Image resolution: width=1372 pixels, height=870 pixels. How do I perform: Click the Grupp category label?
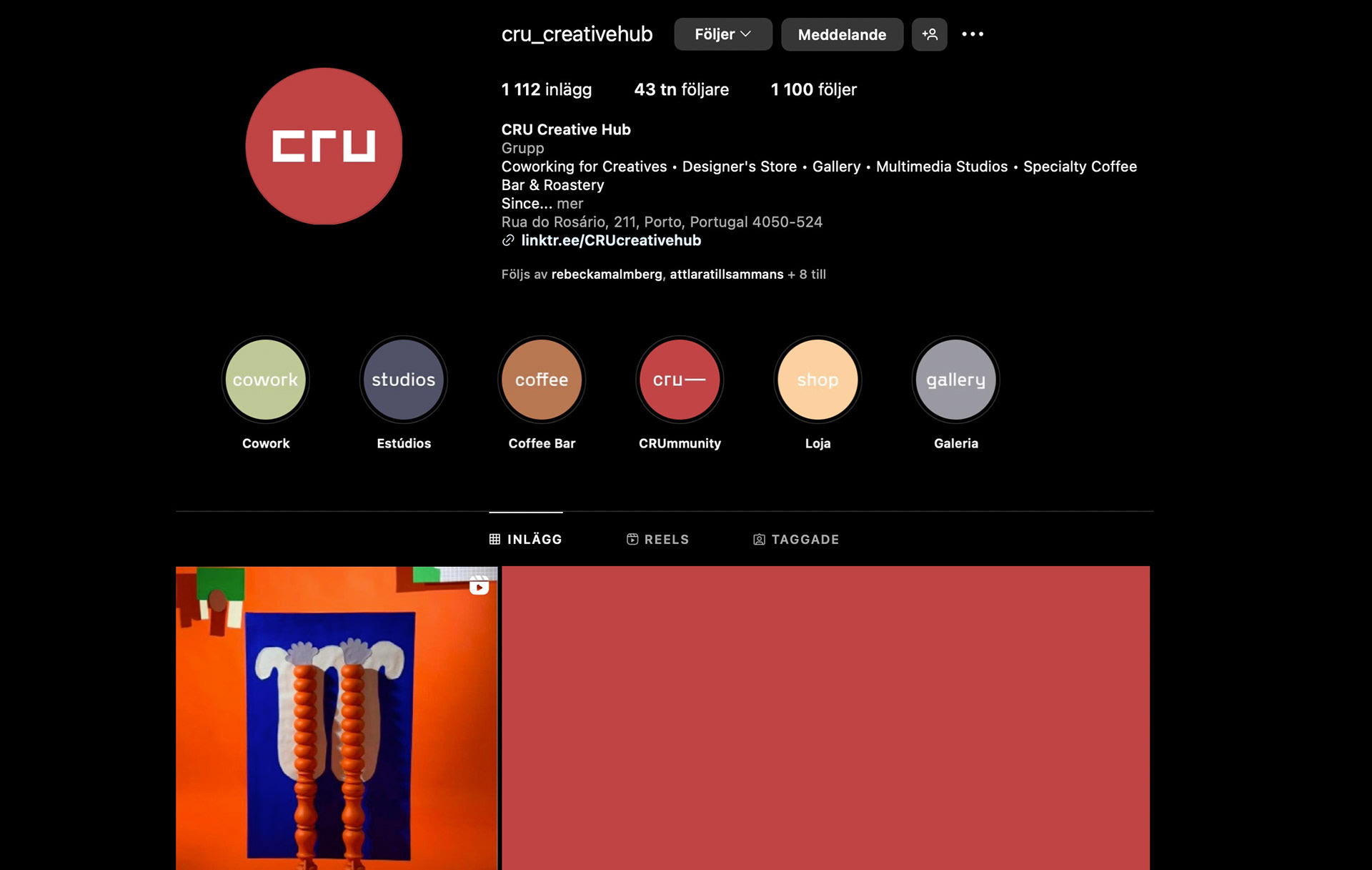coord(522,148)
